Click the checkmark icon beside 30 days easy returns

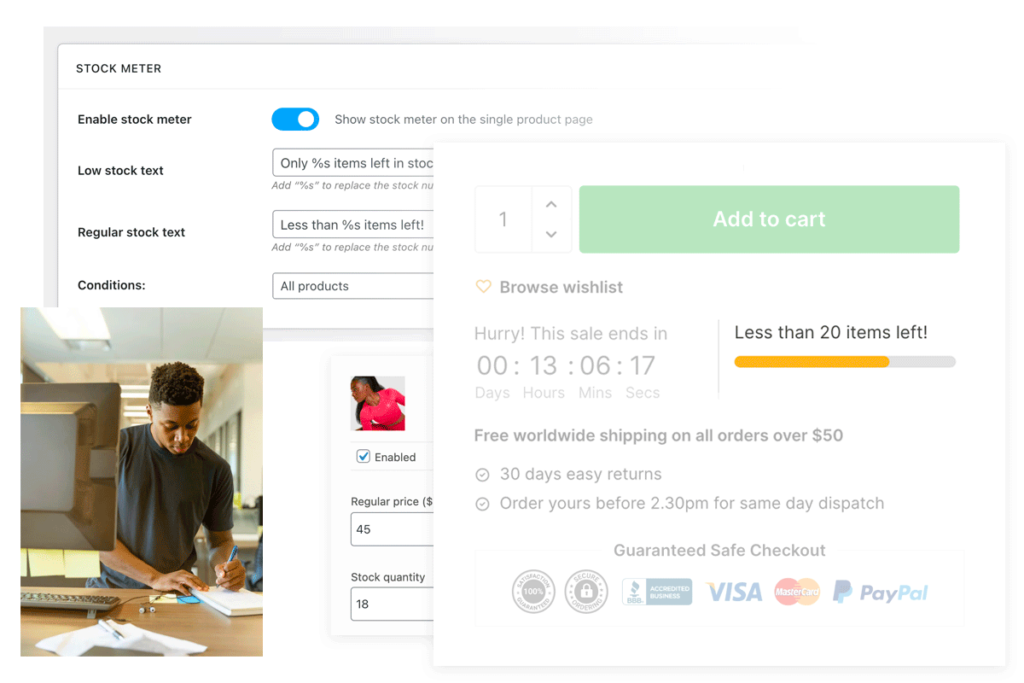coord(482,474)
